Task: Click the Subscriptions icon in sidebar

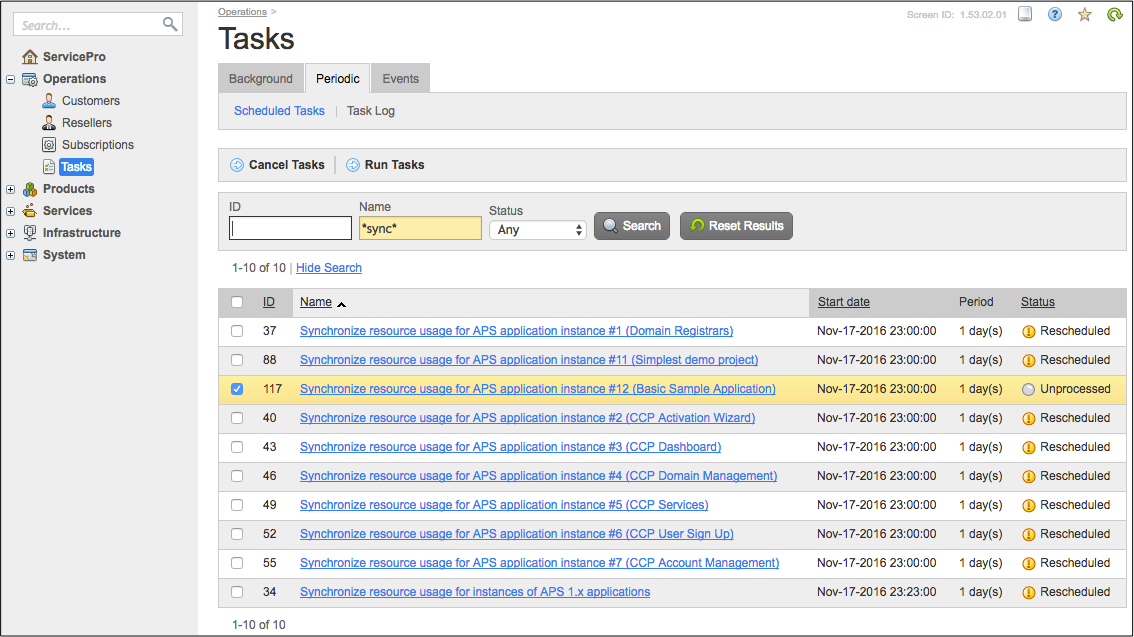Action: tap(49, 145)
